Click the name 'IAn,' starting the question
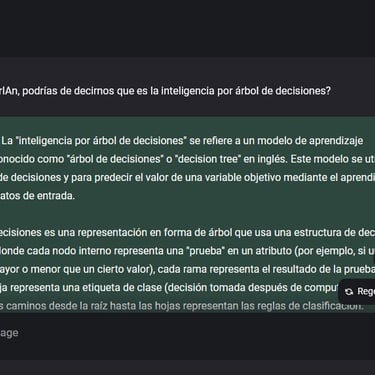375x375 pixels. [10, 91]
